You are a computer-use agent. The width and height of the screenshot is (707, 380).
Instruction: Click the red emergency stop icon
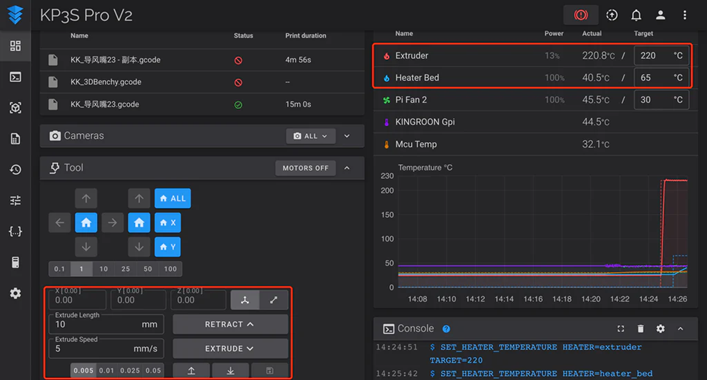(581, 15)
